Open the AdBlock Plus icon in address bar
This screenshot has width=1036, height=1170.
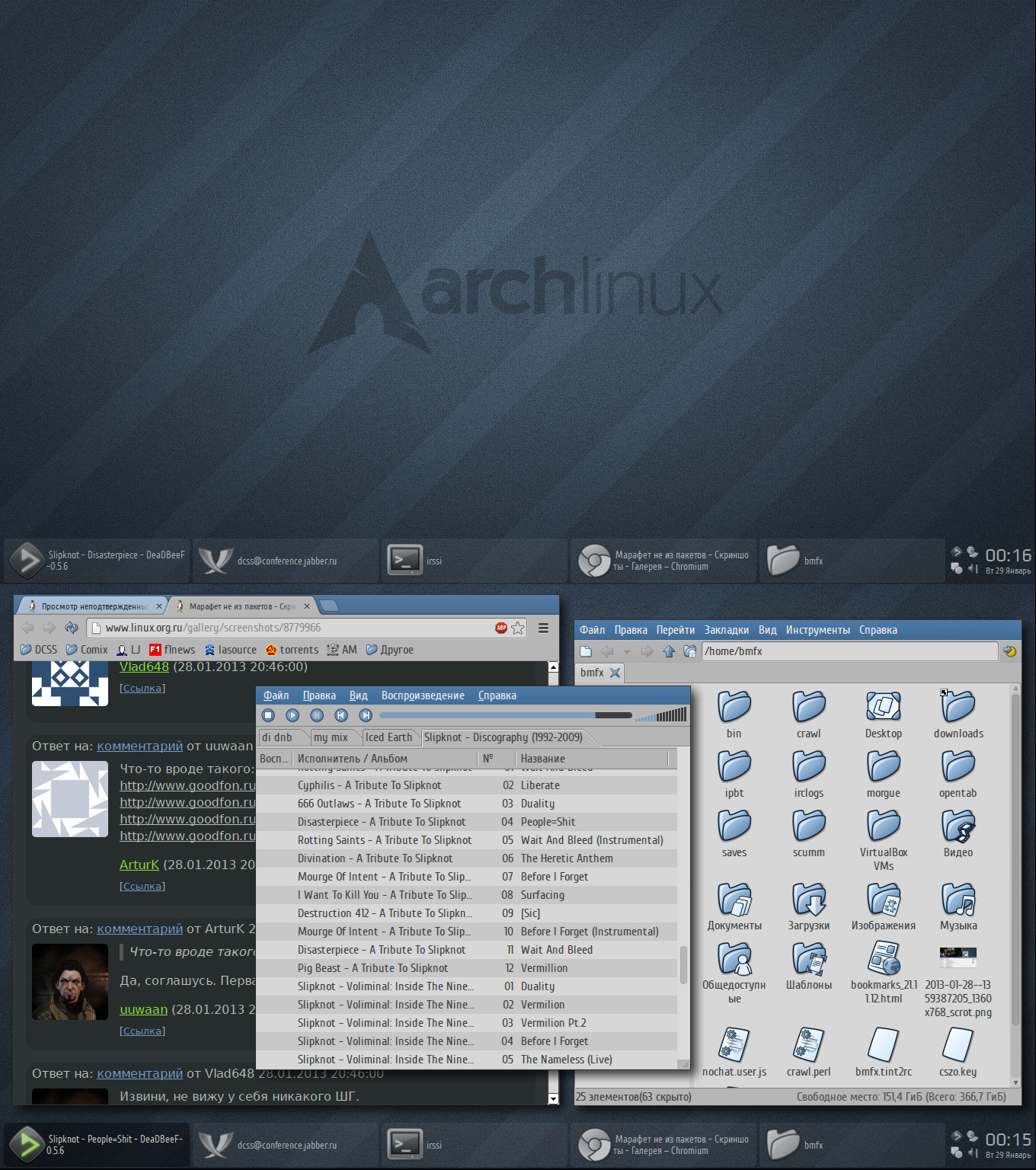501,628
